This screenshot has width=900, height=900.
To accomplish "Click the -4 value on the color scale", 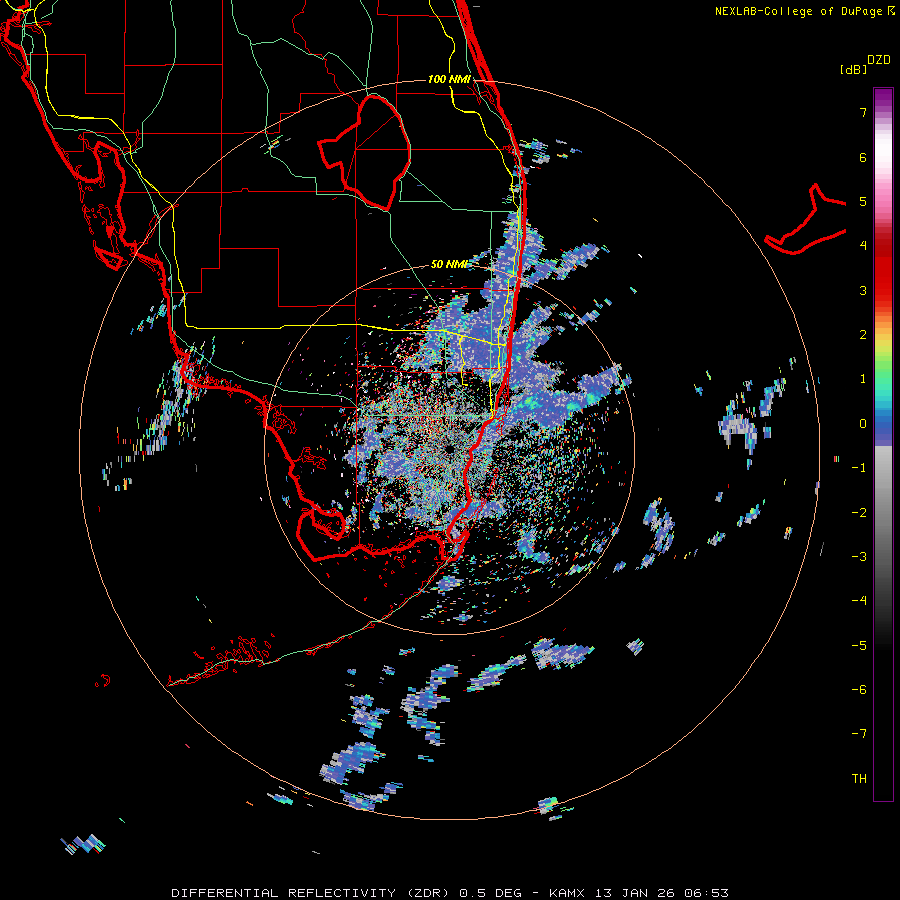I will click(x=859, y=601).
